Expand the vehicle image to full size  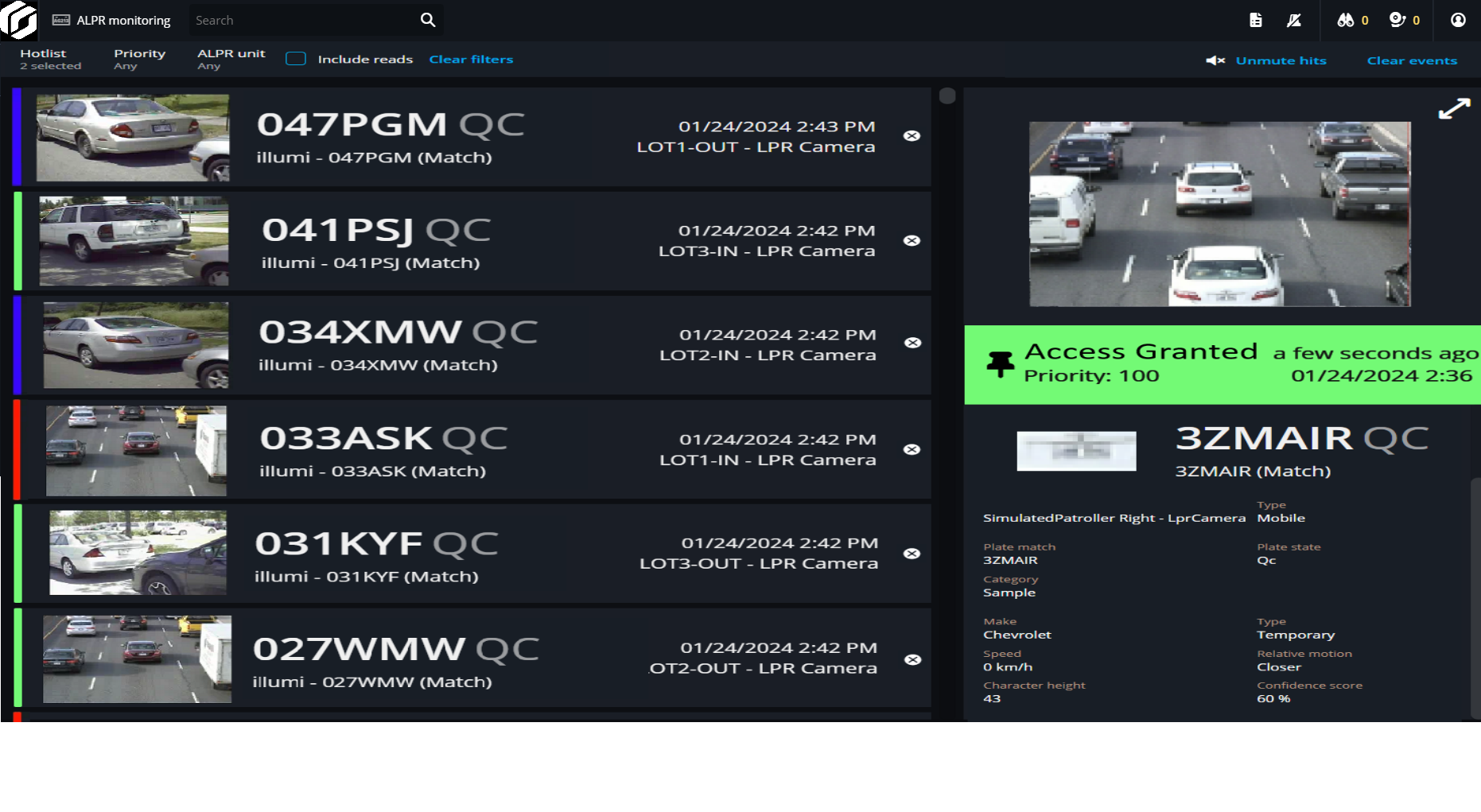pyautogui.click(x=1454, y=109)
